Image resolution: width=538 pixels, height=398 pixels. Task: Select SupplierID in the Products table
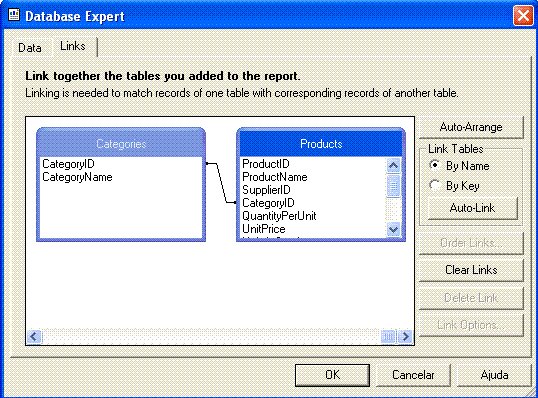coord(266,190)
